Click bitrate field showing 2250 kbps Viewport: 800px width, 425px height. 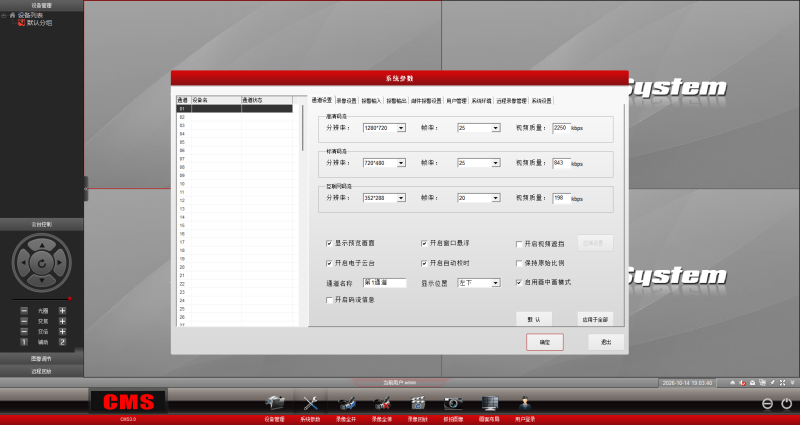coord(561,128)
